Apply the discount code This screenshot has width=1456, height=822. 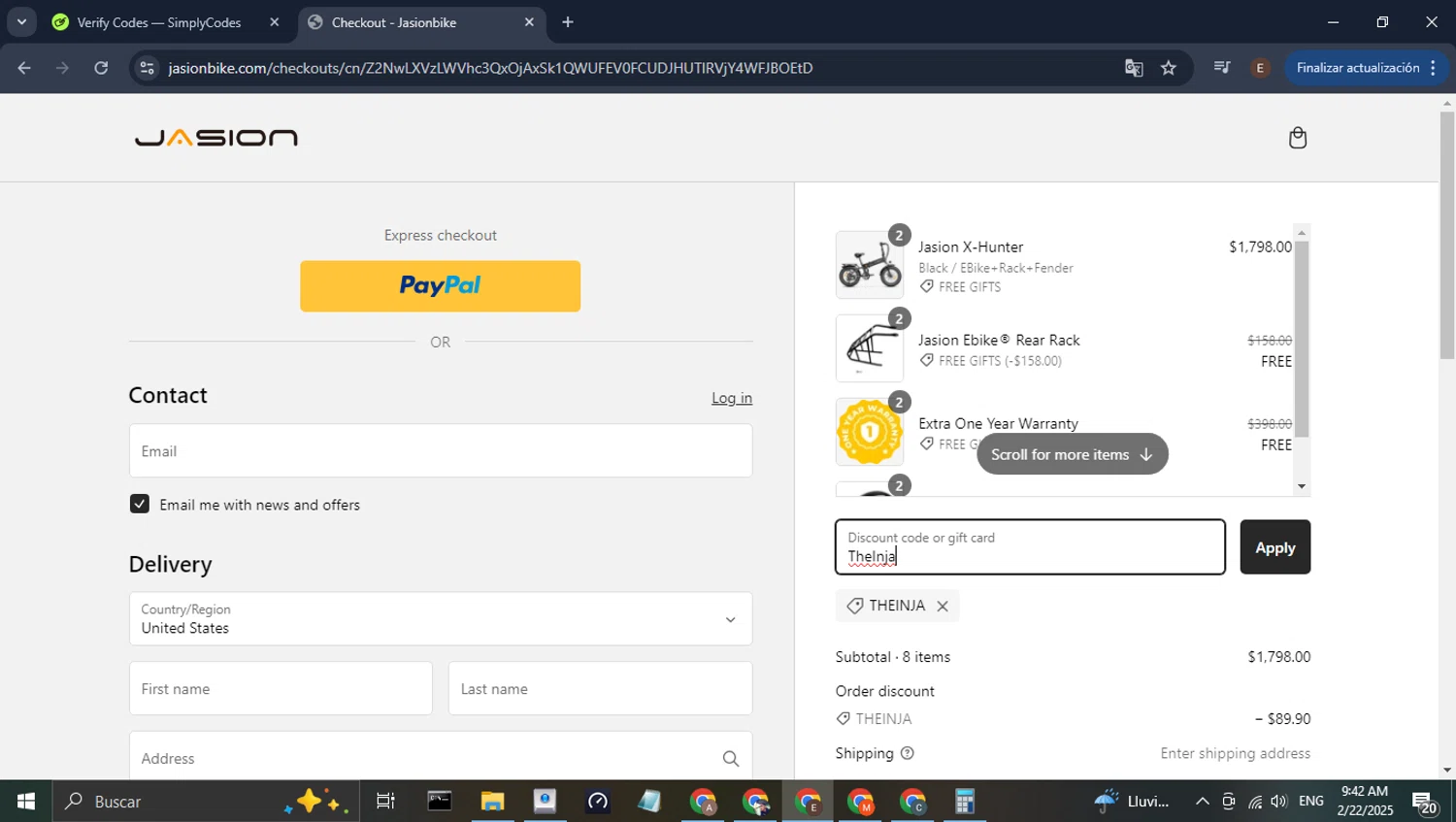pos(1275,547)
